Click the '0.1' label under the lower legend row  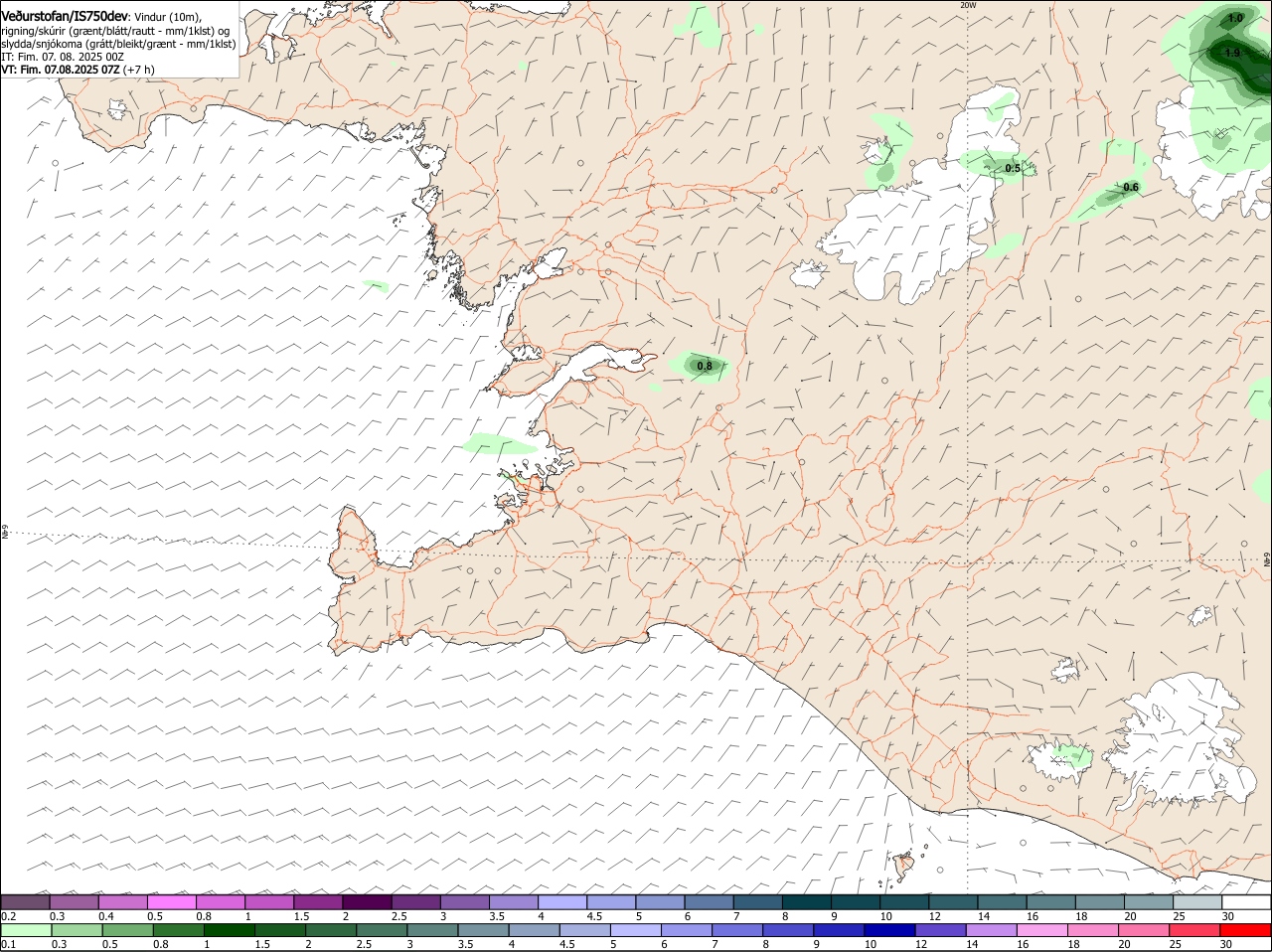click(9, 944)
